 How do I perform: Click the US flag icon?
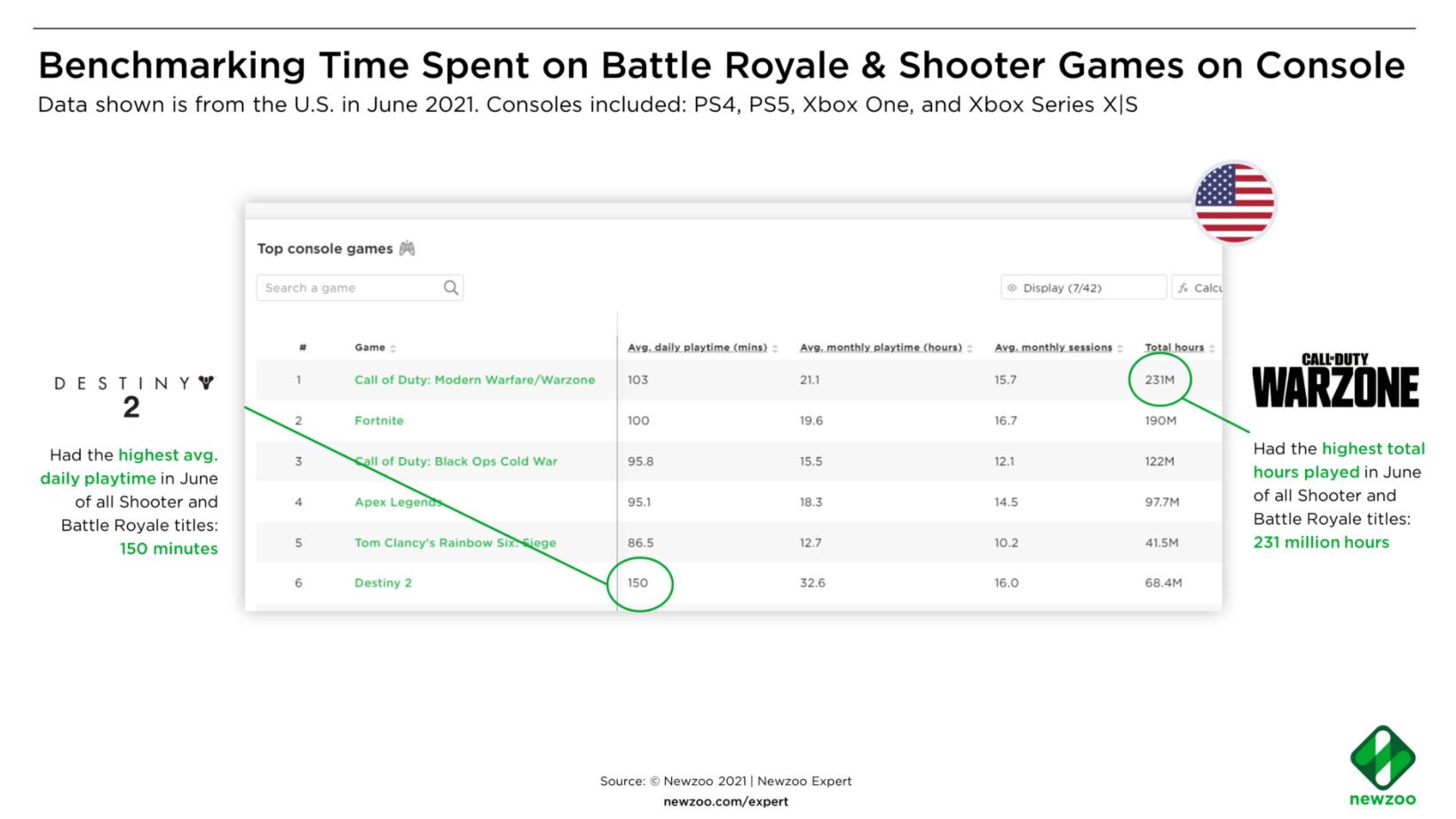tap(1234, 202)
